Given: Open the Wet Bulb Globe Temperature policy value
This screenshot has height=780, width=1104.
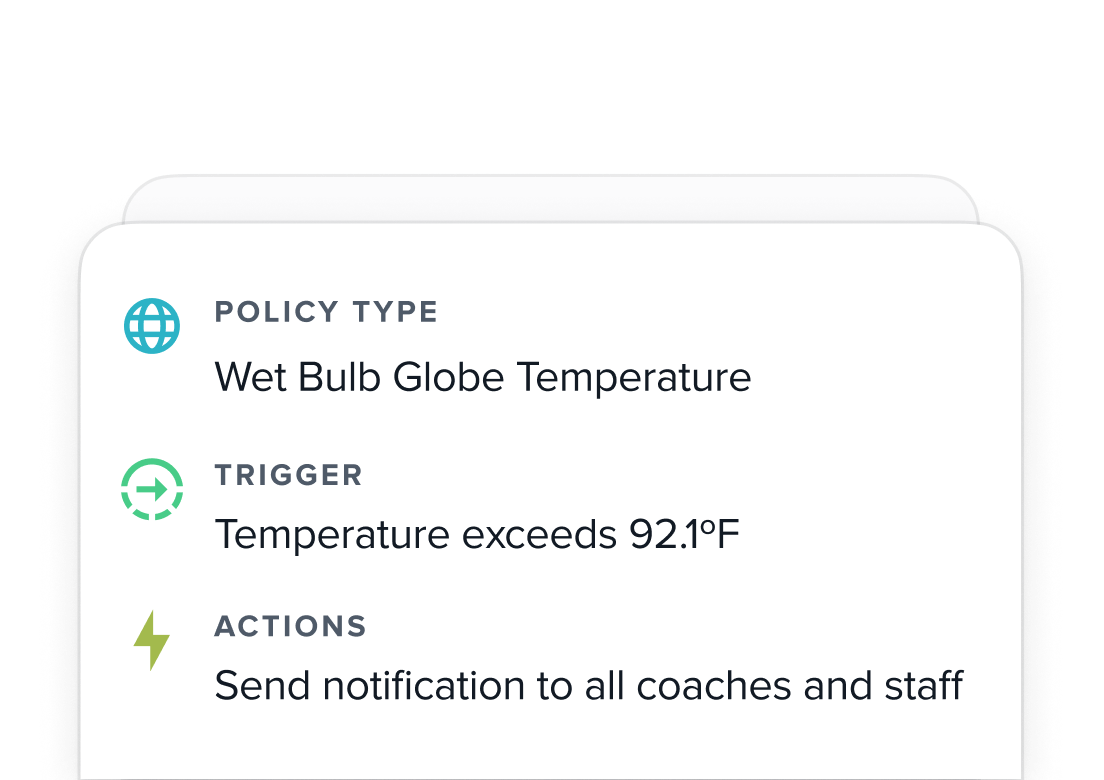Looking at the screenshot, I should 482,378.
